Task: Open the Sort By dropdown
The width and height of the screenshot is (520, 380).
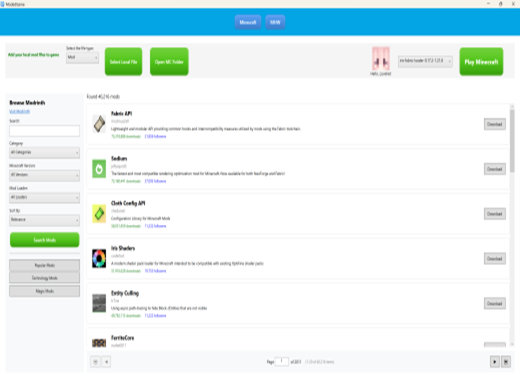Action: [x=44, y=220]
